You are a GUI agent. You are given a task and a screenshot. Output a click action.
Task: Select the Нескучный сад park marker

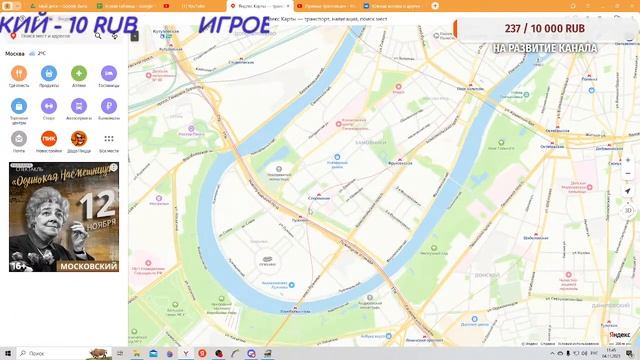pos(434,248)
